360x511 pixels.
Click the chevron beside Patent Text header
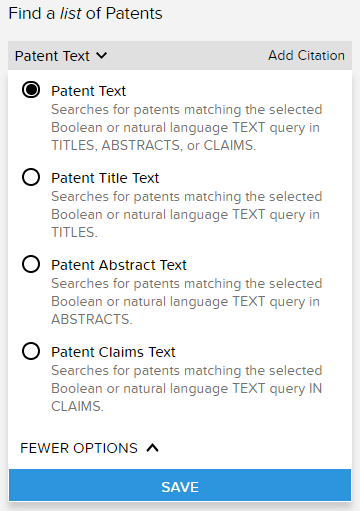click(x=102, y=55)
